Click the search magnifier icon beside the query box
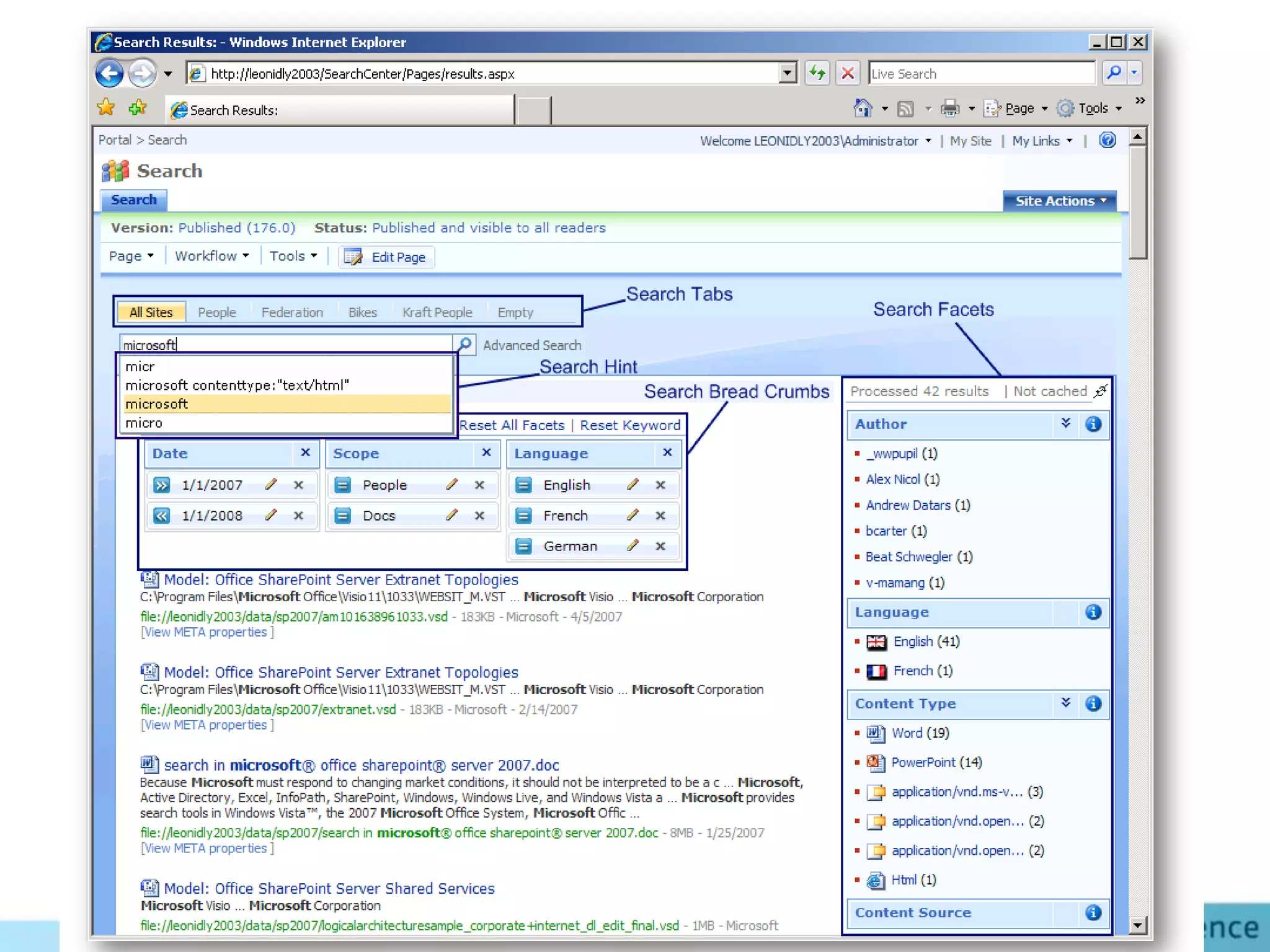 tap(464, 344)
